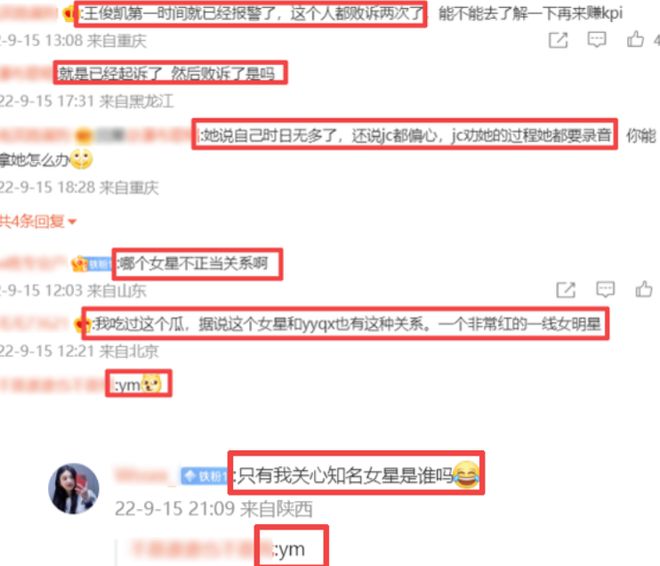Click the blurred username beside the avatar
660x566 pixels.
(x=145, y=476)
